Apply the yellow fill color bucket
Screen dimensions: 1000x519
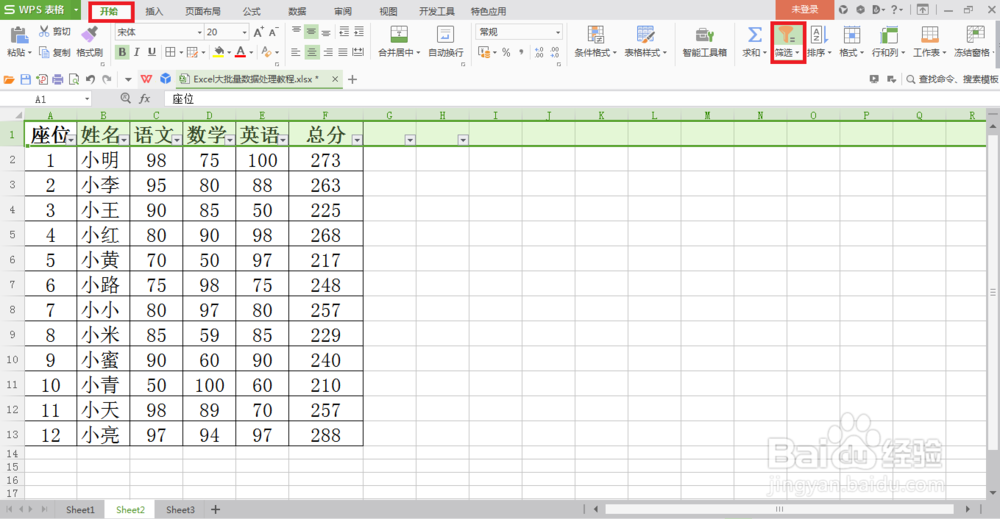pyautogui.click(x=219, y=52)
